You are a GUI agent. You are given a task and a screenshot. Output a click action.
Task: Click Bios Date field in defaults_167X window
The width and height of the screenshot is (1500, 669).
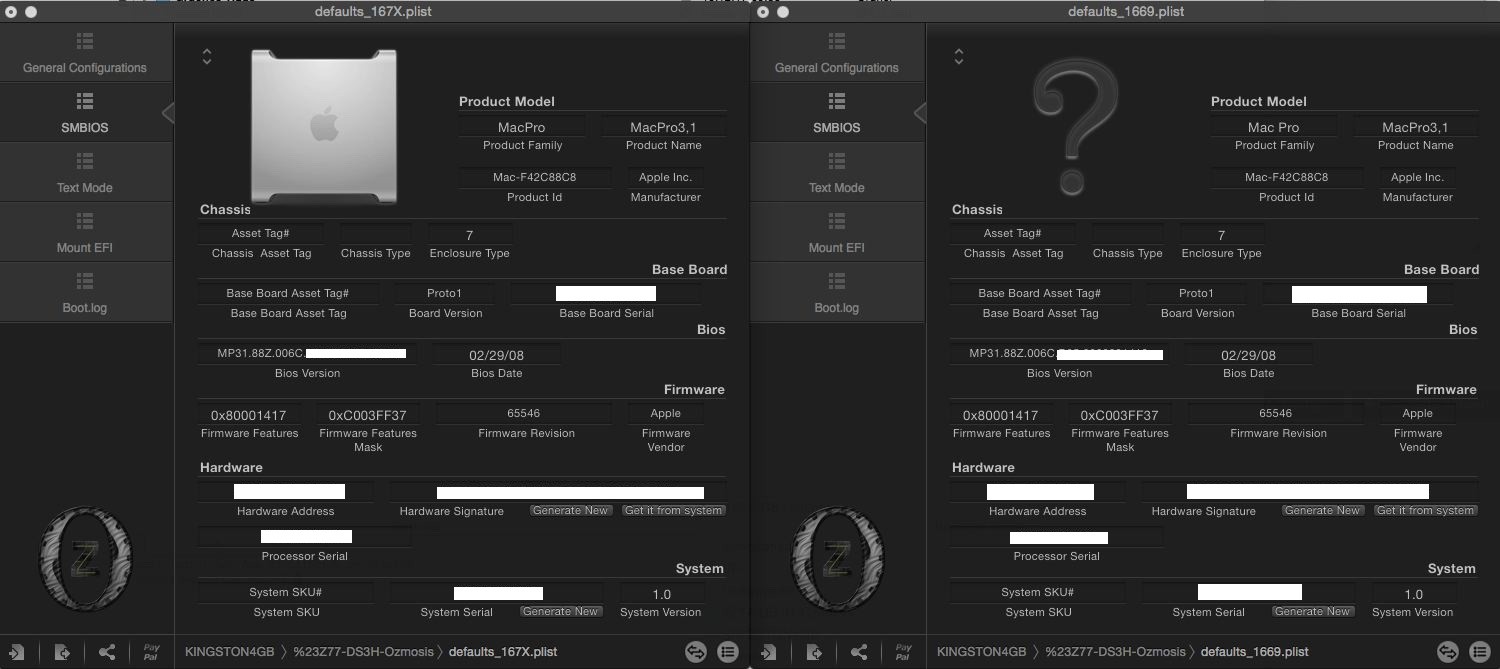[x=496, y=355]
